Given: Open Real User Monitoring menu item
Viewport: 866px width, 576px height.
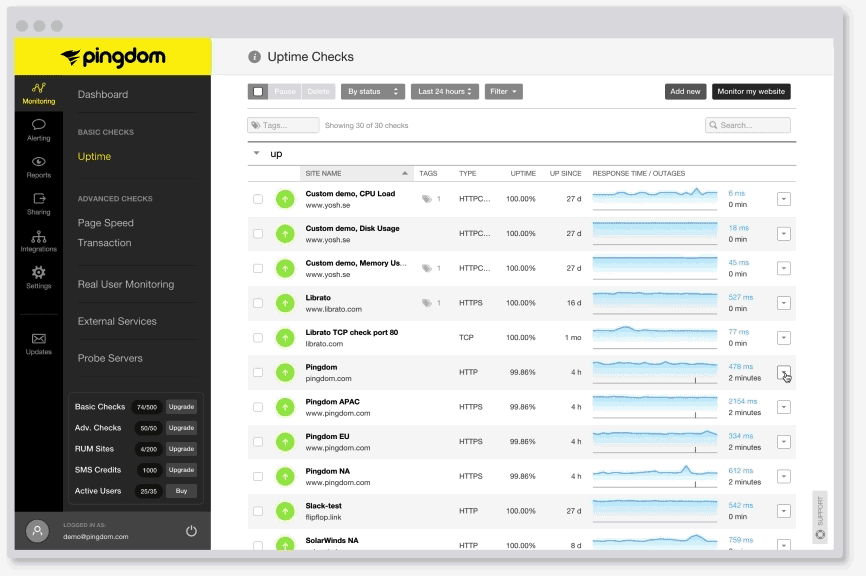Looking at the screenshot, I should 126,284.
